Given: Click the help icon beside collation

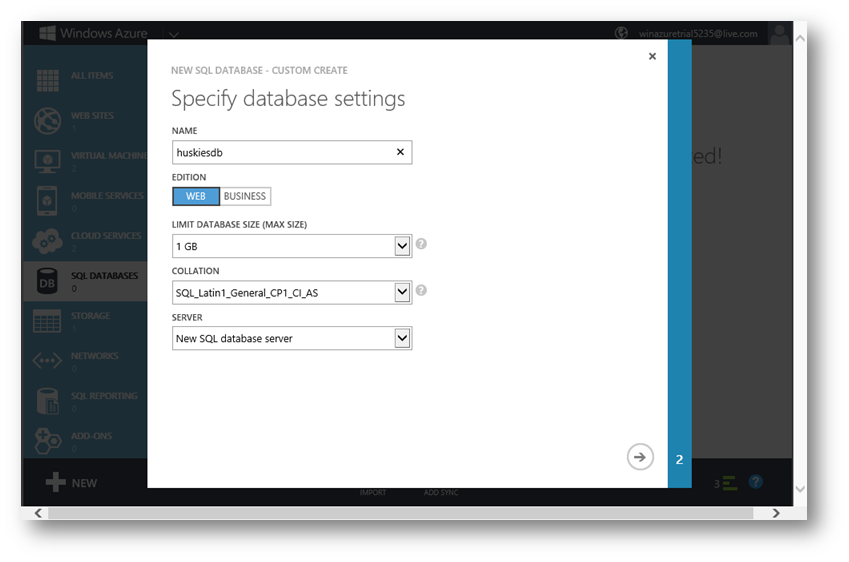Looking at the screenshot, I should [421, 291].
